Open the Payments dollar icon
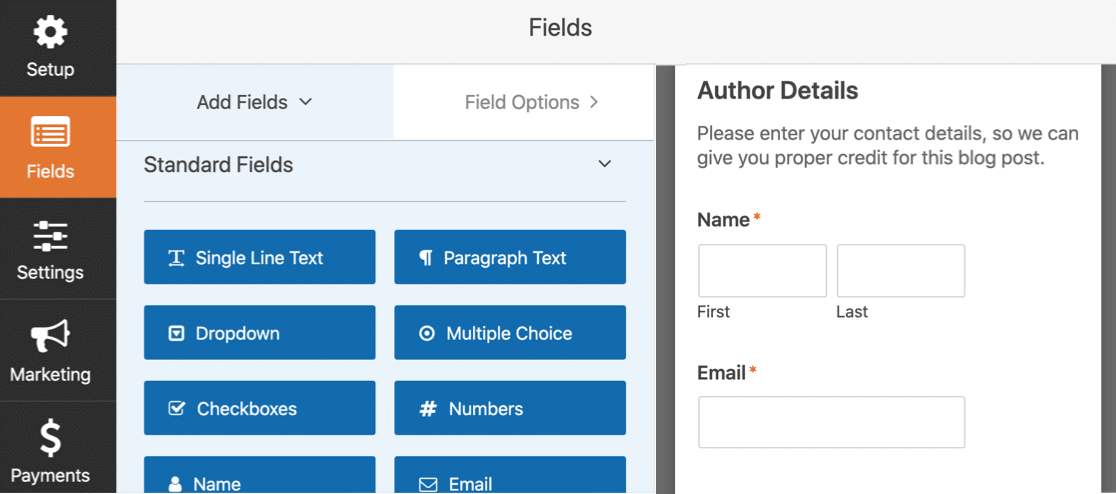1116x494 pixels. pos(50,439)
